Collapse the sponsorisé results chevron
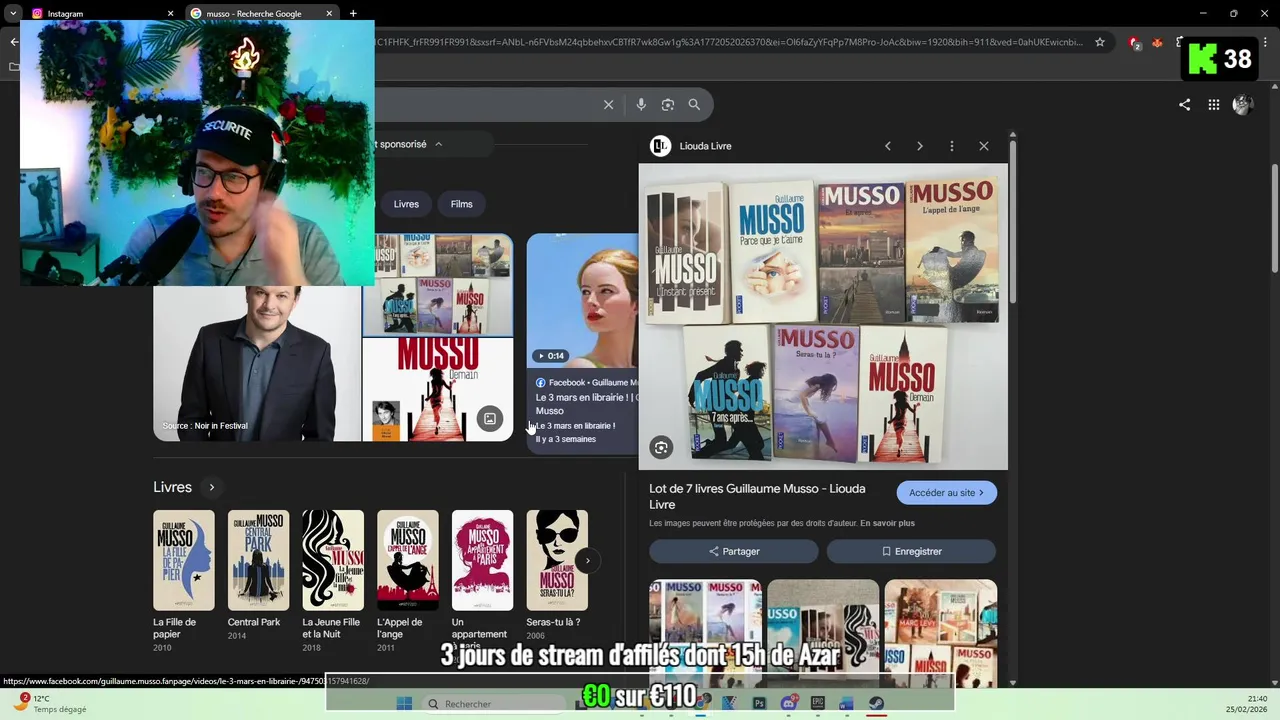The image size is (1280, 720). [x=438, y=144]
